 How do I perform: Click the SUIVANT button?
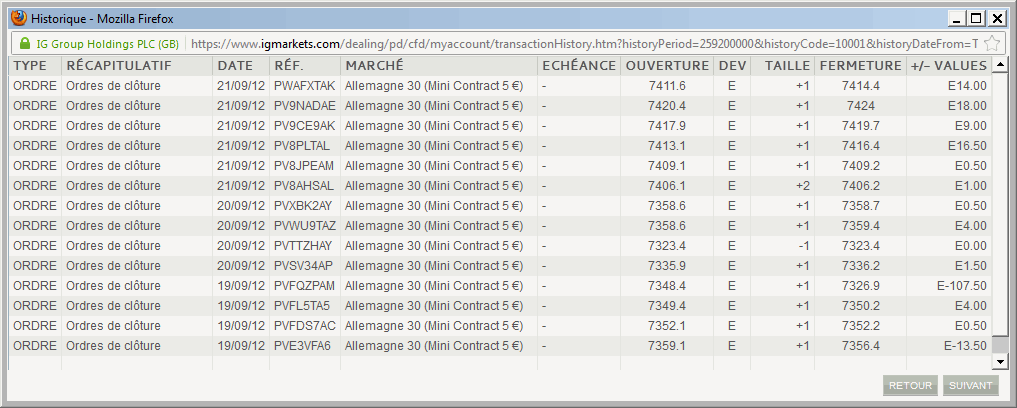coord(970,385)
